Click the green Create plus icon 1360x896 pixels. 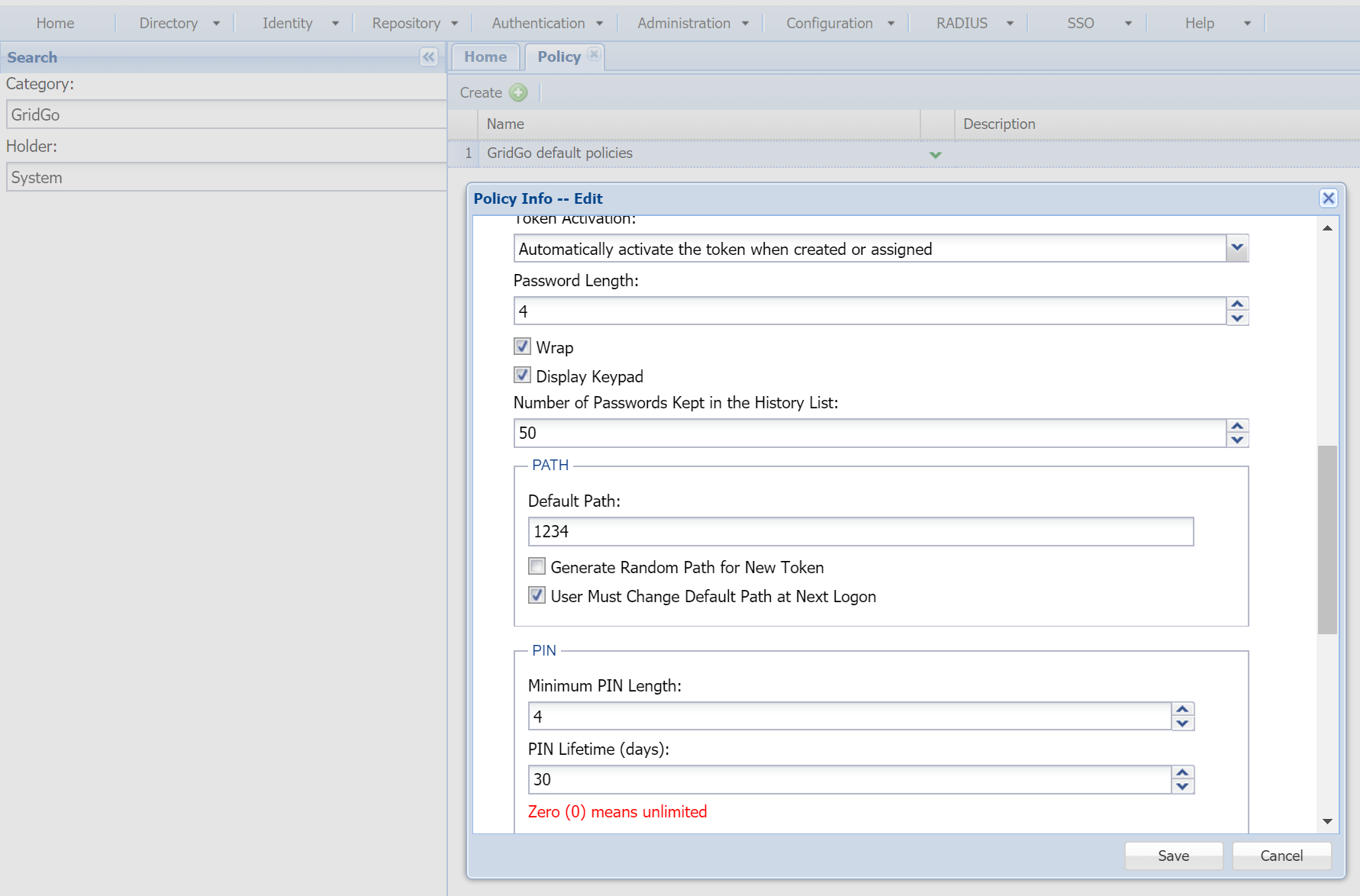pyautogui.click(x=518, y=92)
